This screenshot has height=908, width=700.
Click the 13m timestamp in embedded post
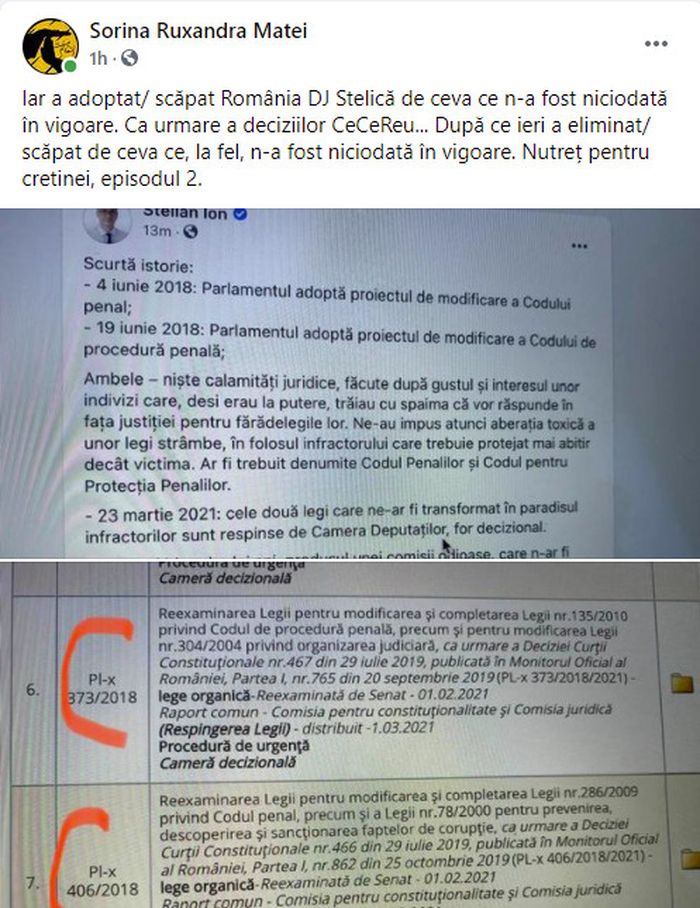(x=157, y=231)
